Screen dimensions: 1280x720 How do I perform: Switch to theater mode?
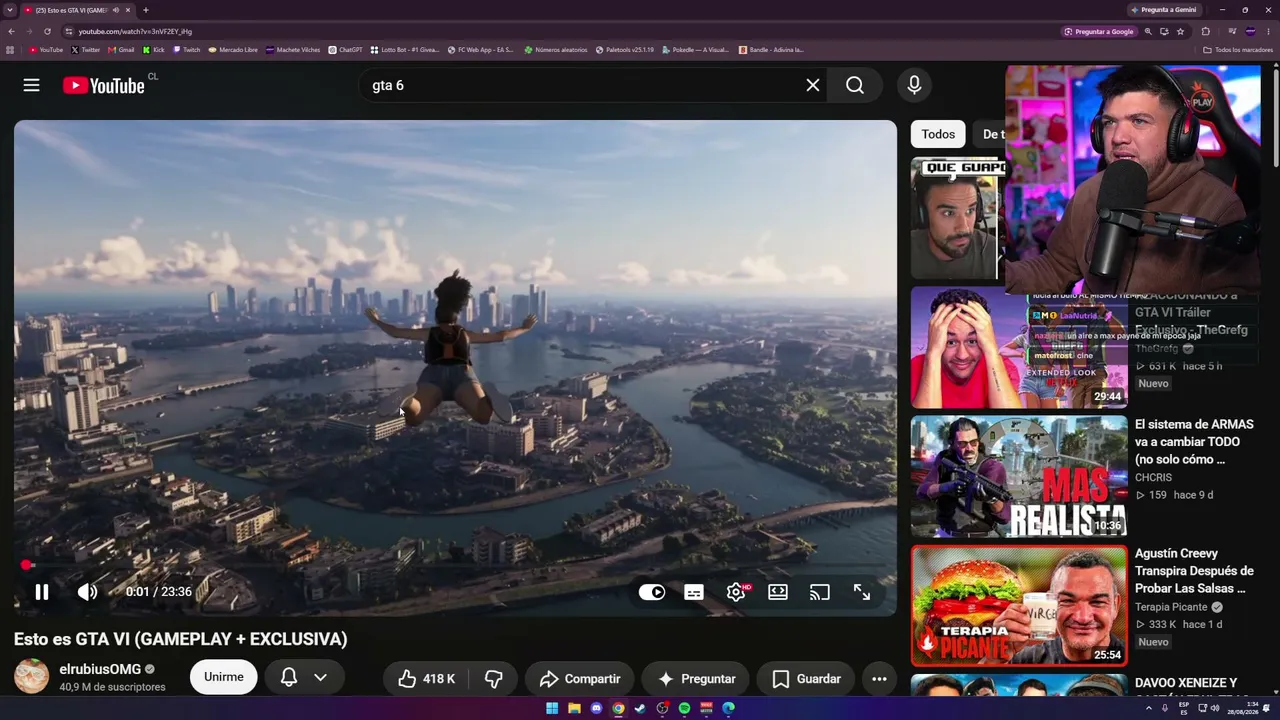[x=778, y=592]
